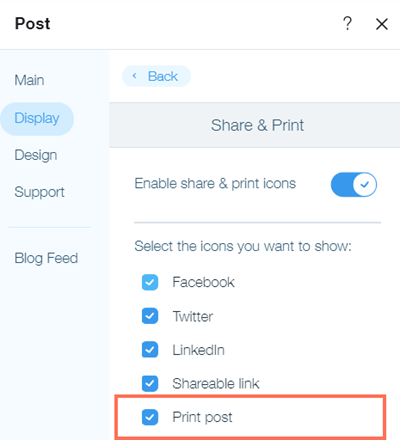Uncheck the LinkedIn checkbox
The image size is (400, 440).
[150, 350]
